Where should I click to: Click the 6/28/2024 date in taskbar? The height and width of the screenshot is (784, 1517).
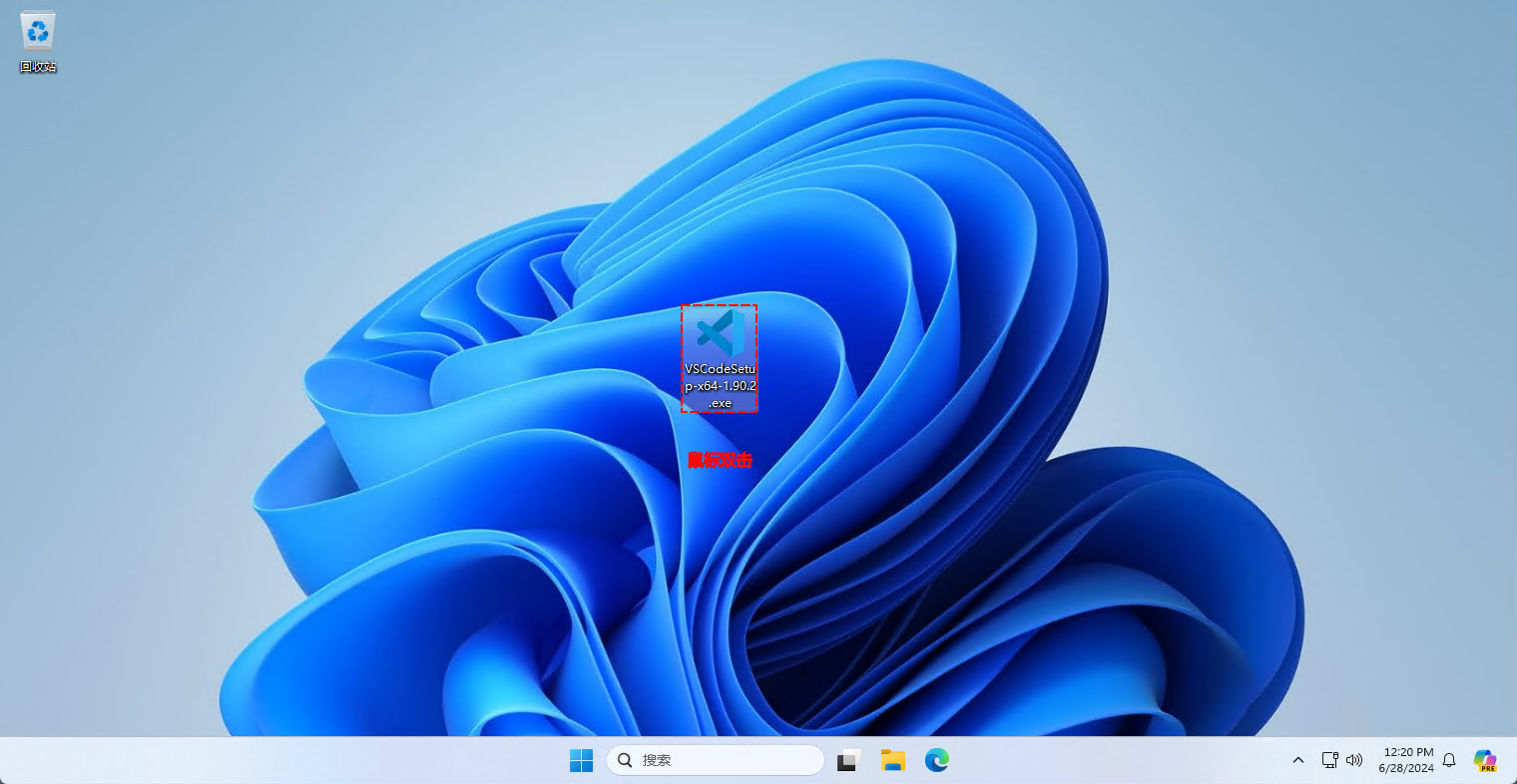(1406, 768)
